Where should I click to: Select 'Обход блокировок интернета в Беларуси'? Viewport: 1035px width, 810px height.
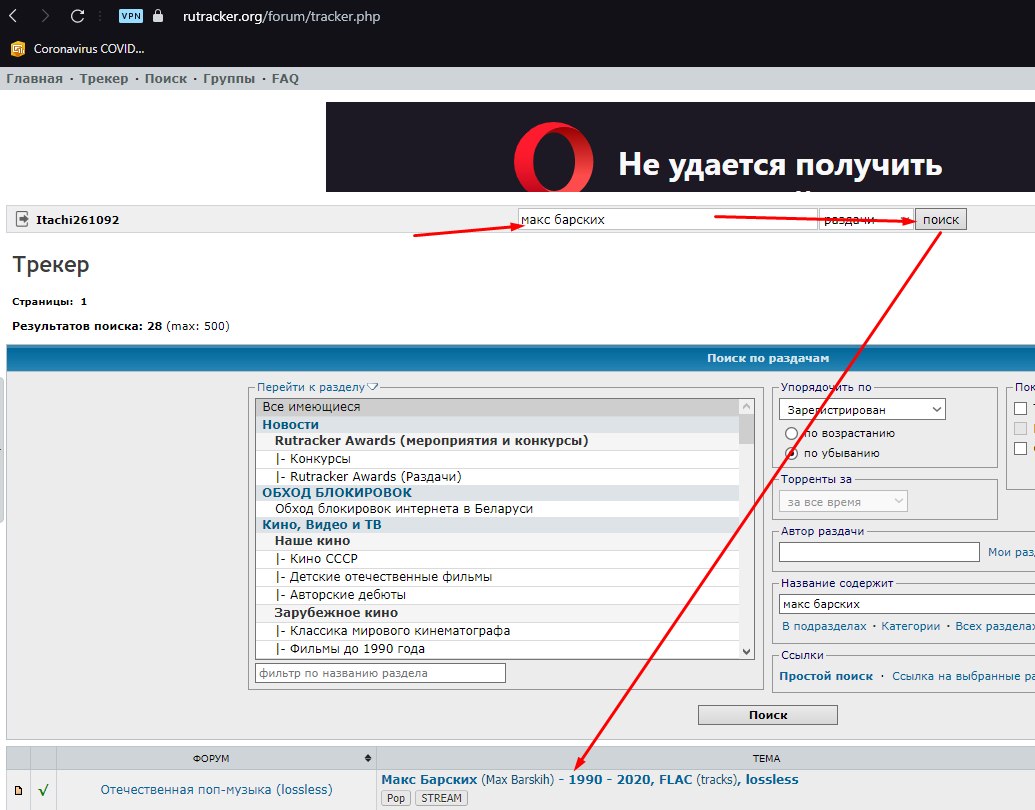[x=497, y=509]
